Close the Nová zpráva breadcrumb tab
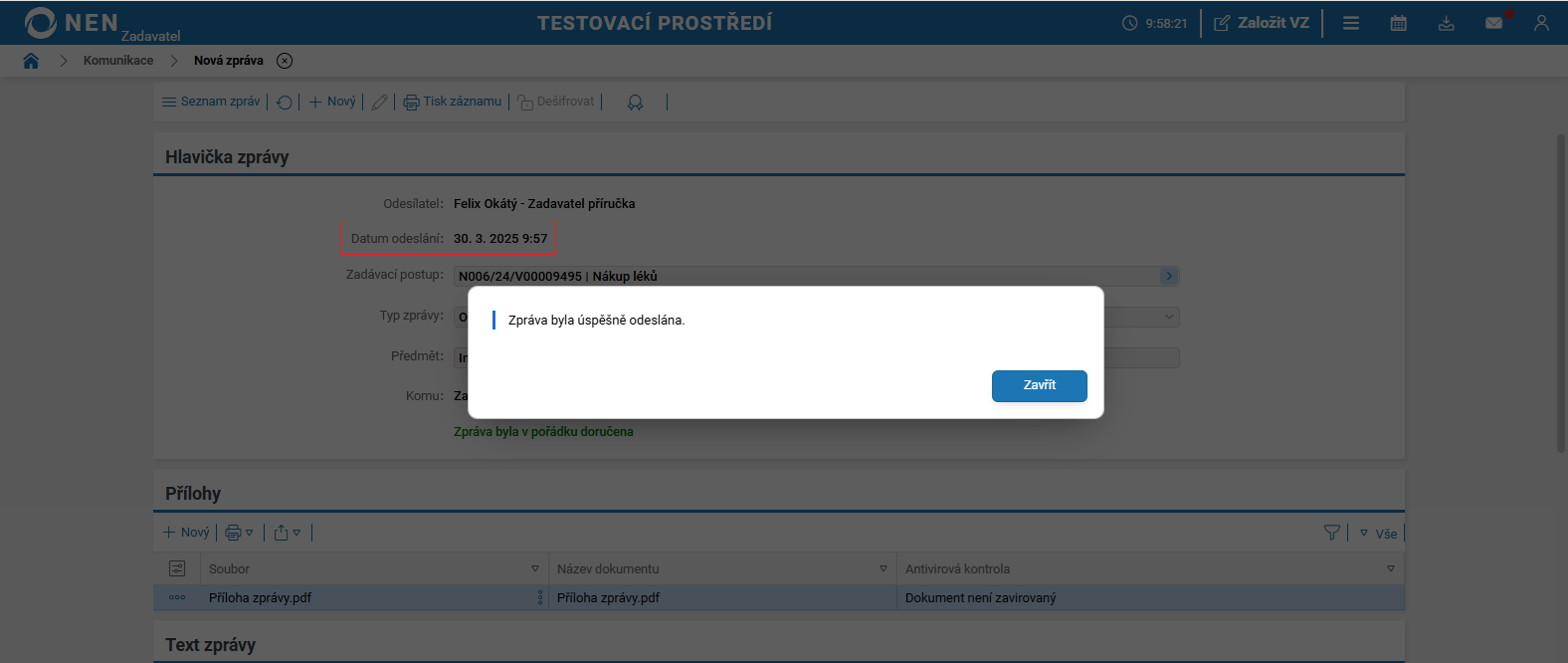1568x663 pixels. (x=285, y=61)
